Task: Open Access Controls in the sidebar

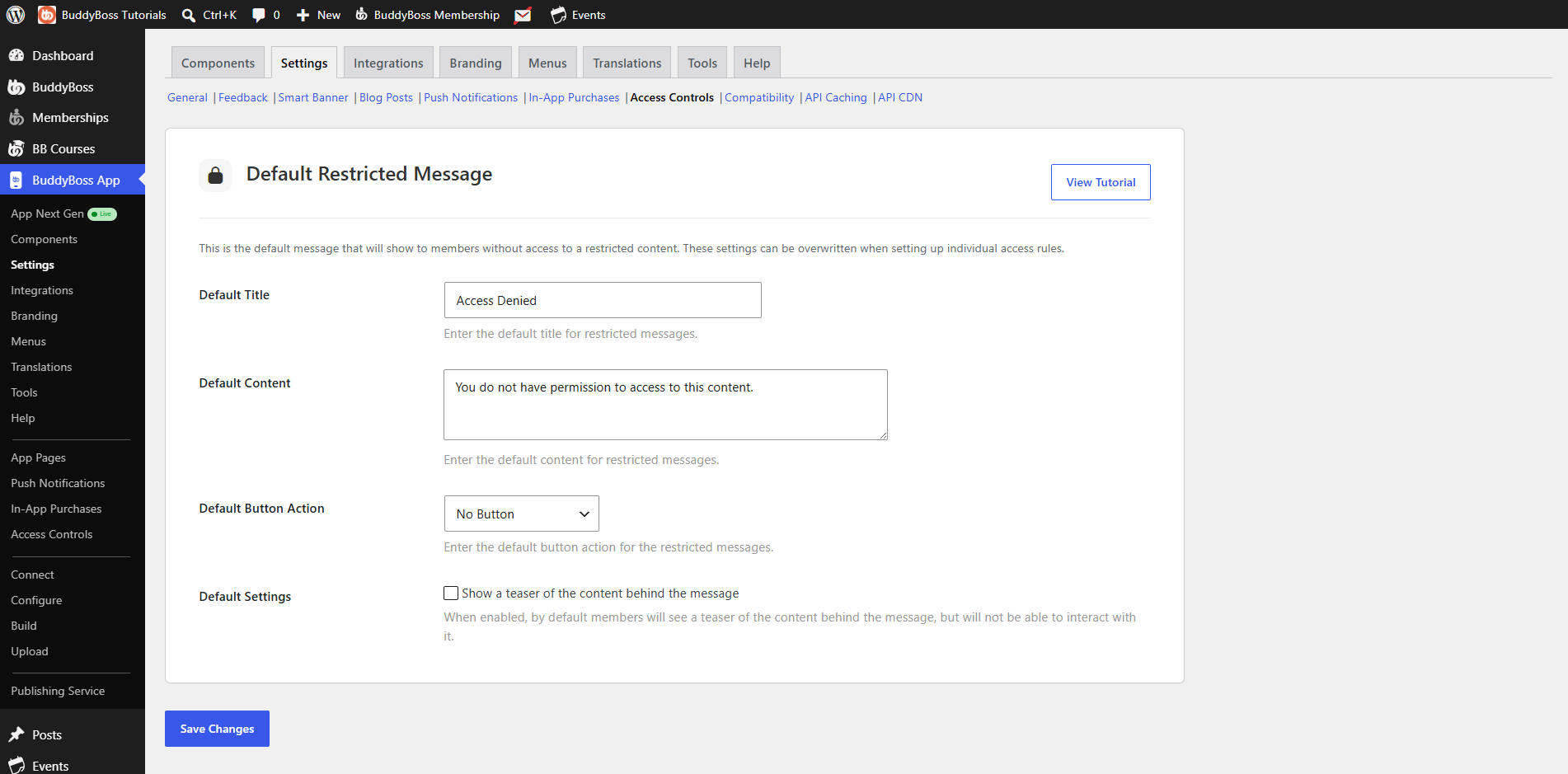Action: [x=51, y=534]
